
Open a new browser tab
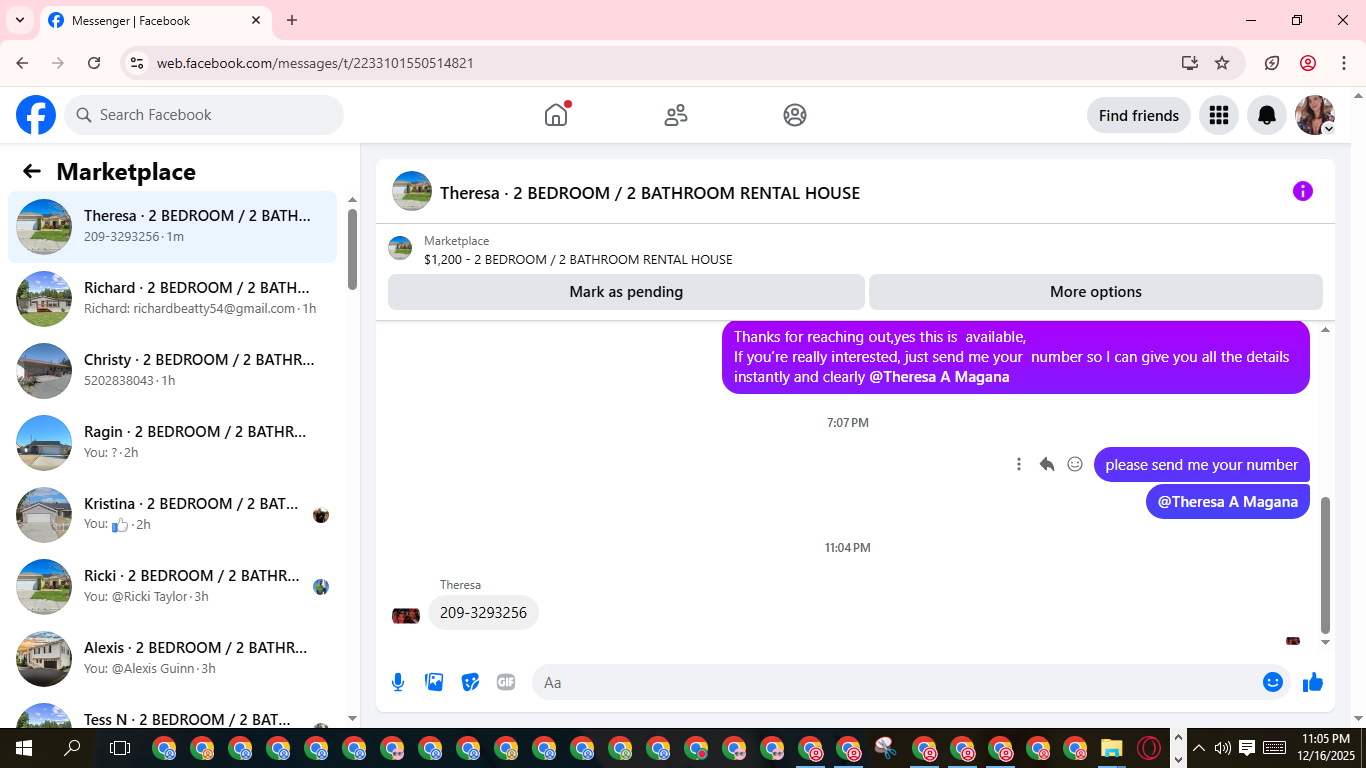tap(292, 20)
